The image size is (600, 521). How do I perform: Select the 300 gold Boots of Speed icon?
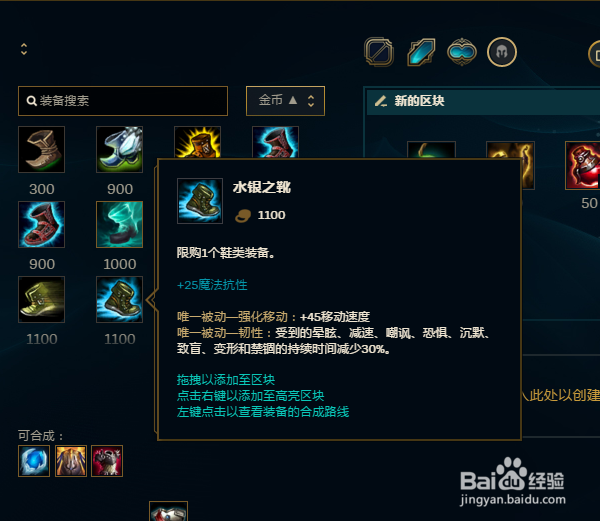41,149
